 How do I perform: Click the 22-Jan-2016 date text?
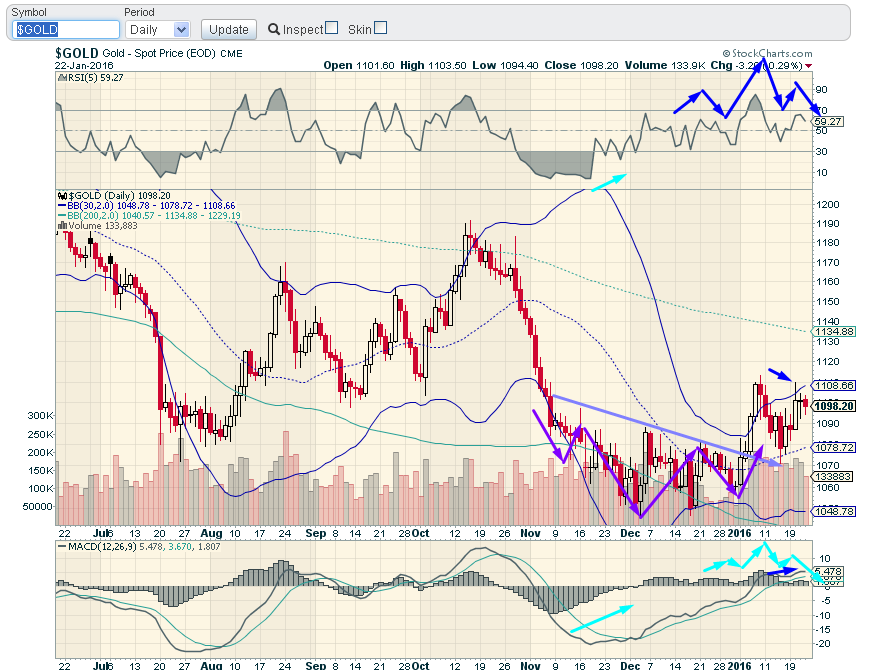coord(84,65)
